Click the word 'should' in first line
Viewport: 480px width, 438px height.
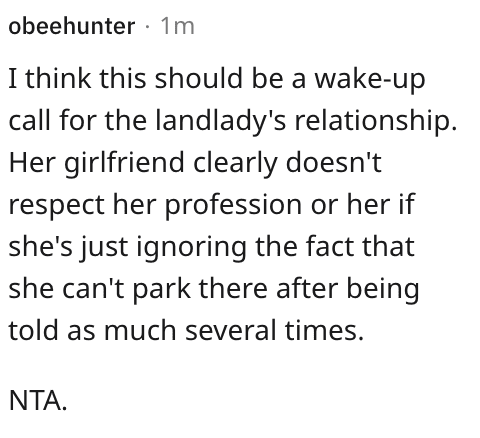pos(198,78)
